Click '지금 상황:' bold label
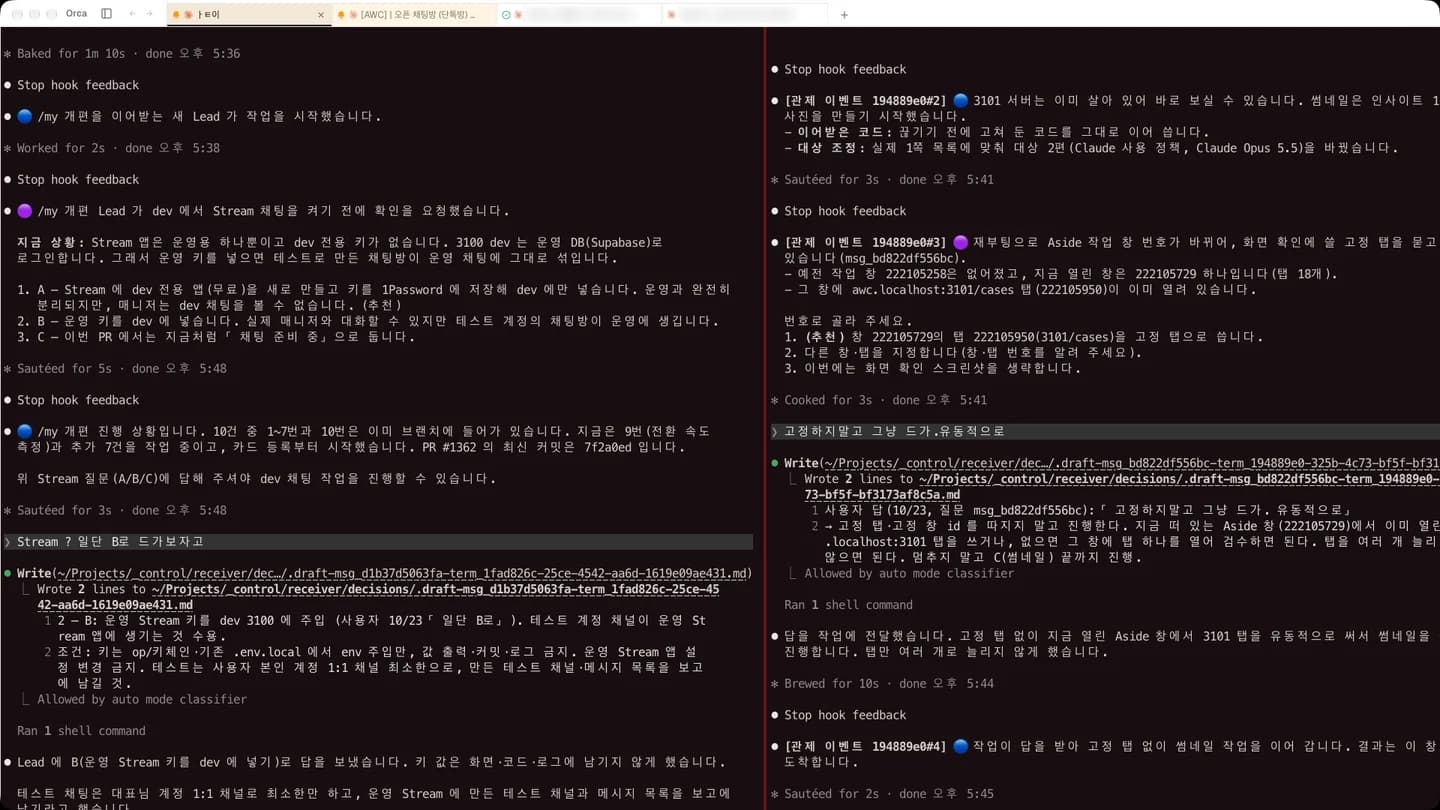This screenshot has width=1440, height=810. pos(51,242)
